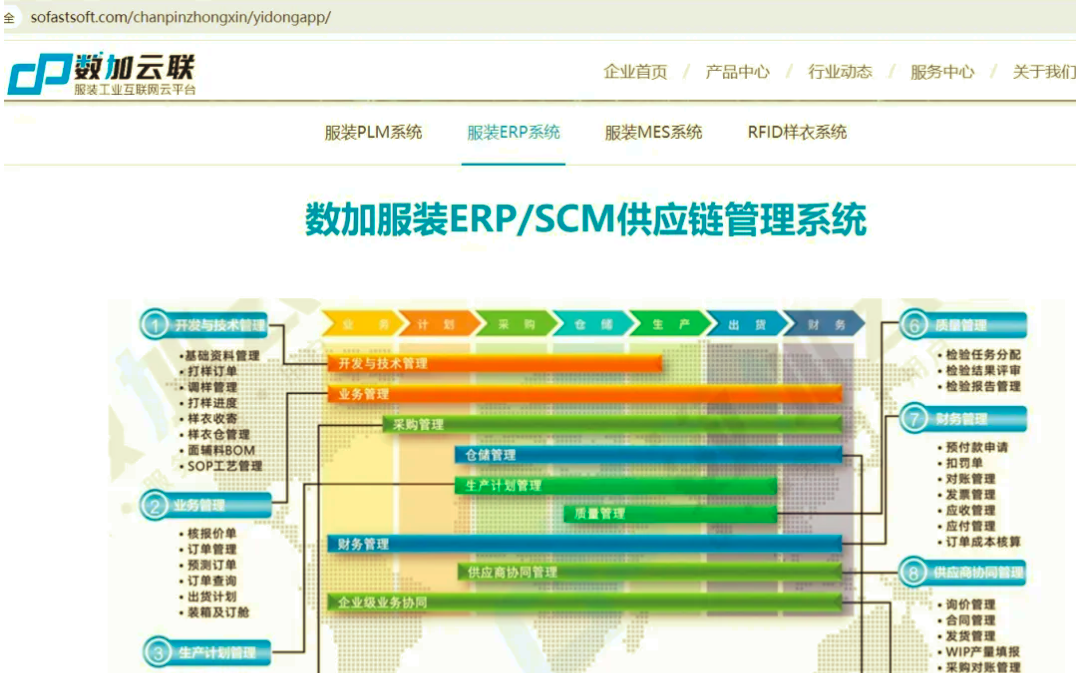Click the 业务 arrow in the process flow
The image size is (1076, 673).
pos(355,324)
